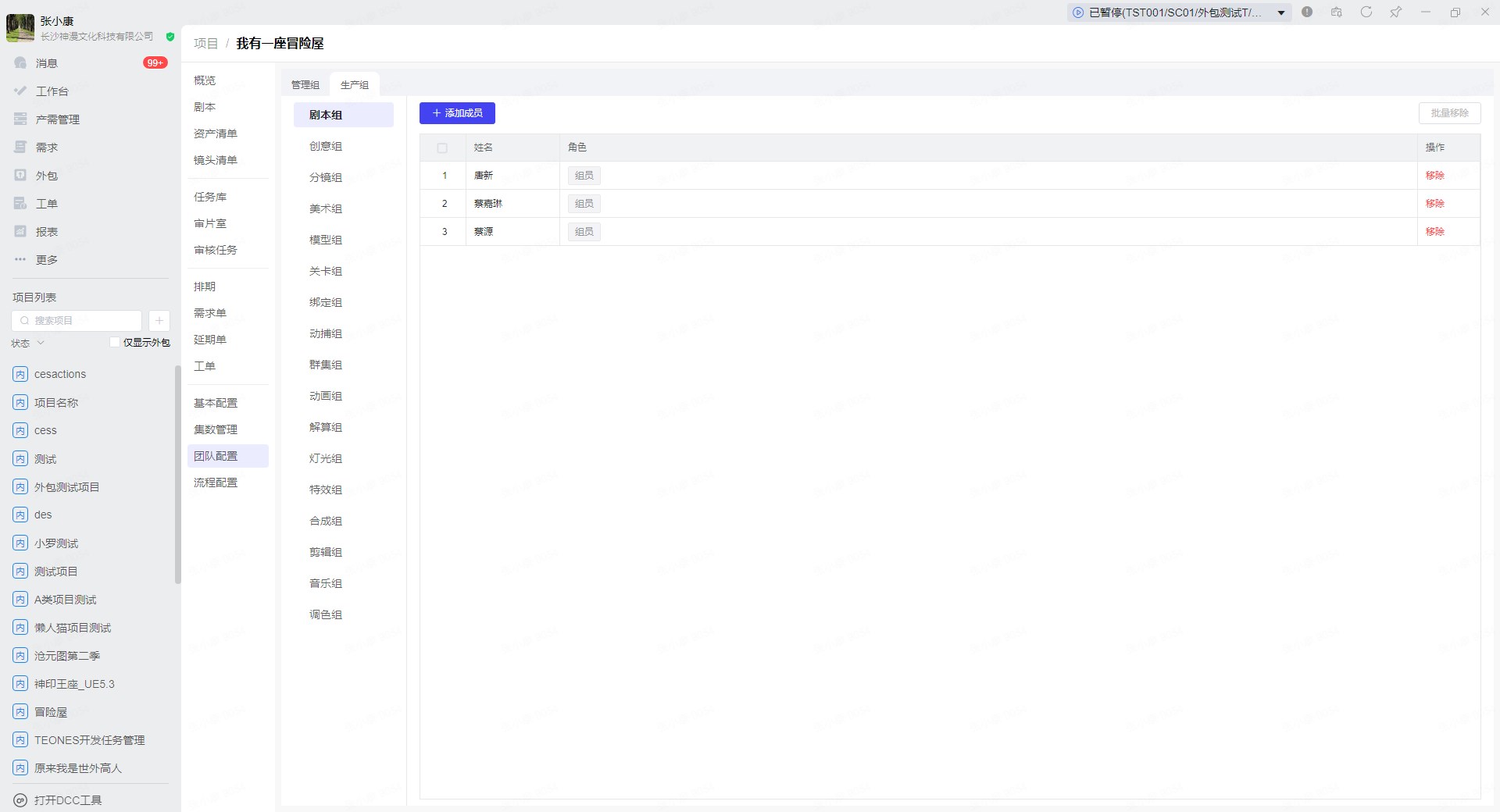Open the 报表 reports icon
The height and width of the screenshot is (812, 1500).
coord(20,231)
